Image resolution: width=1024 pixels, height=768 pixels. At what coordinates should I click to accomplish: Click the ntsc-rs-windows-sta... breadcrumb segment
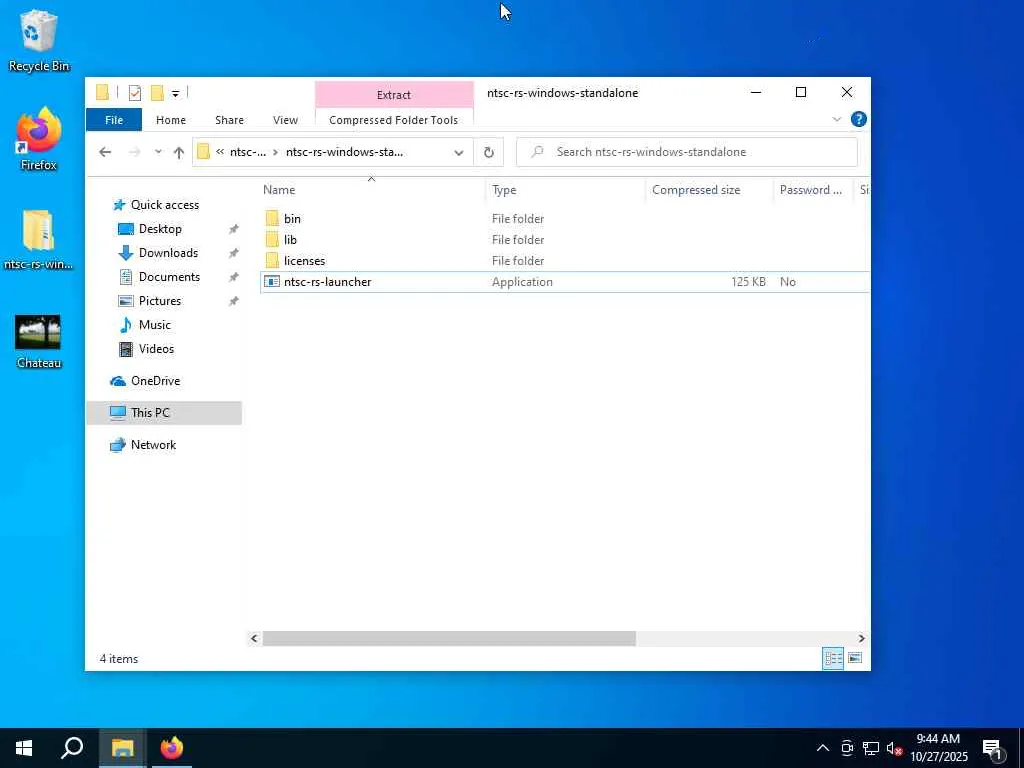point(344,152)
